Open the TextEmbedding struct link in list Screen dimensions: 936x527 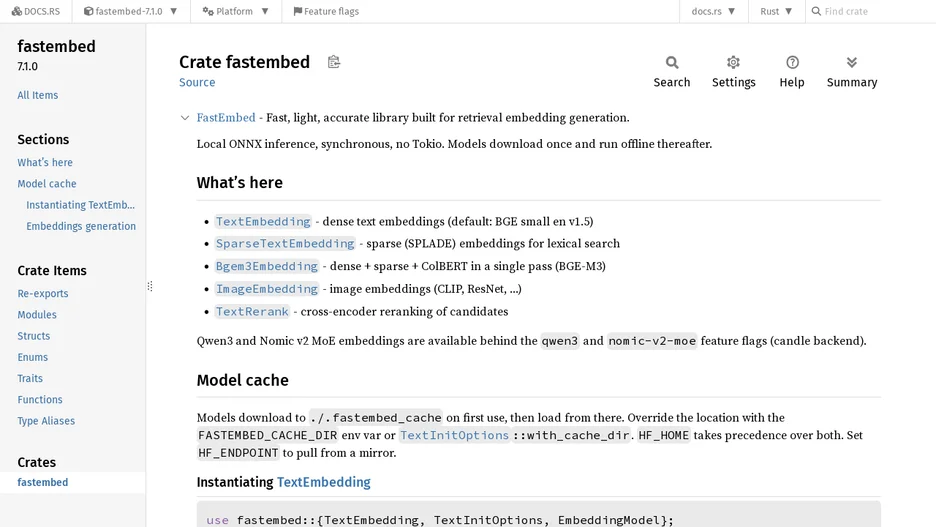pyautogui.click(x=263, y=221)
